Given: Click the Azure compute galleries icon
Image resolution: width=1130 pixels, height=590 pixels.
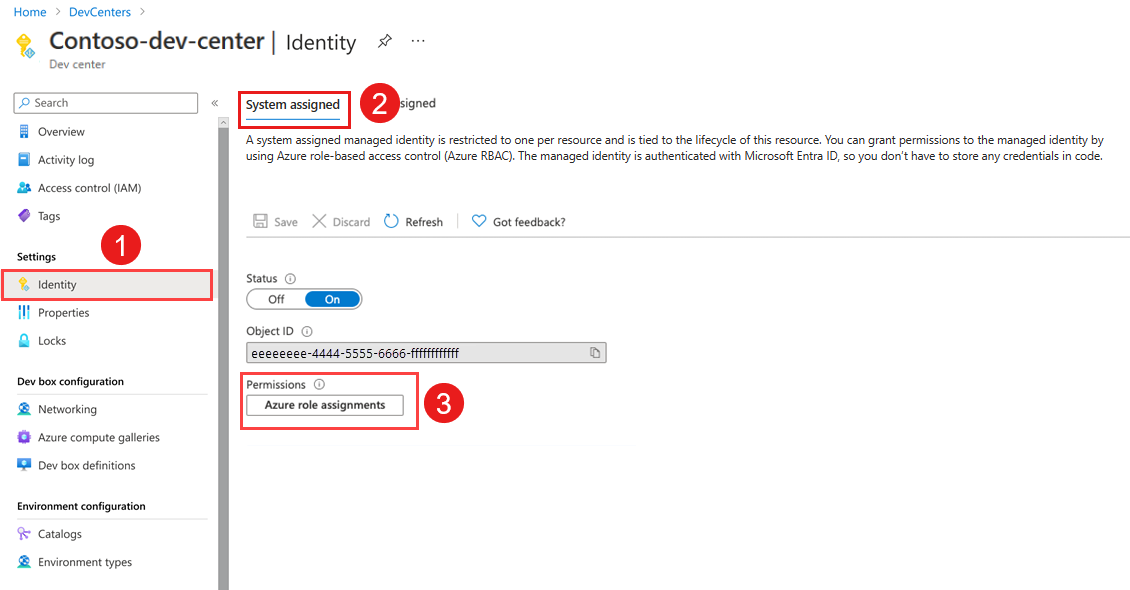Looking at the screenshot, I should click(24, 437).
